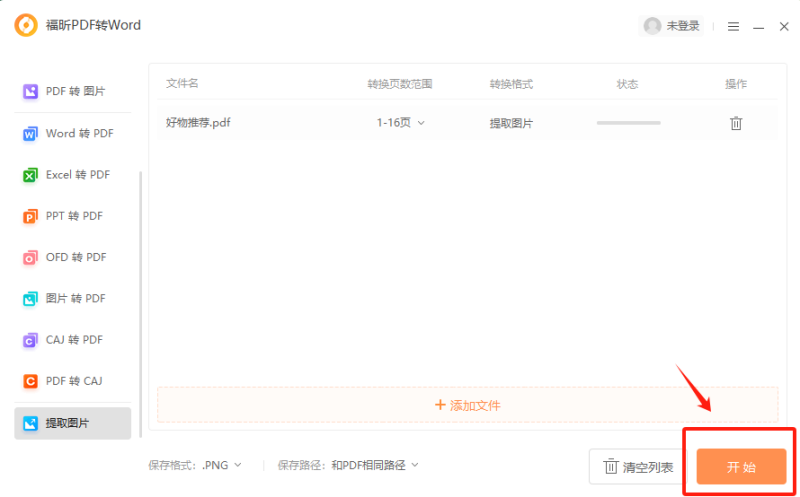The width and height of the screenshot is (800, 497).
Task: Click the 图片 转 PDF icon
Action: [x=30, y=299]
